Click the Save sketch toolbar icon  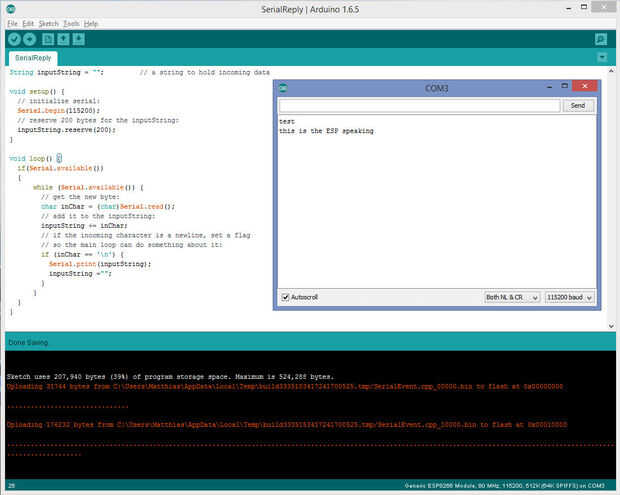[x=79, y=39]
